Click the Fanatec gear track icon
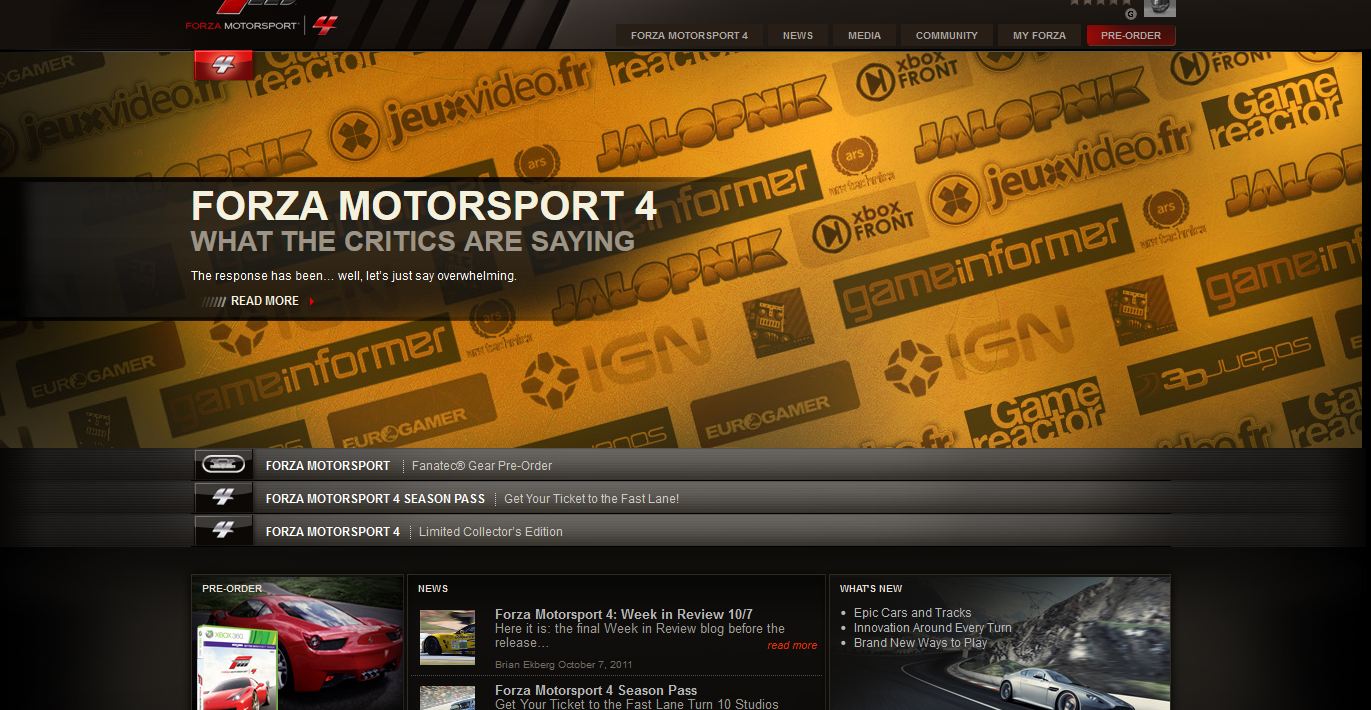The width and height of the screenshot is (1371, 710). [x=223, y=465]
